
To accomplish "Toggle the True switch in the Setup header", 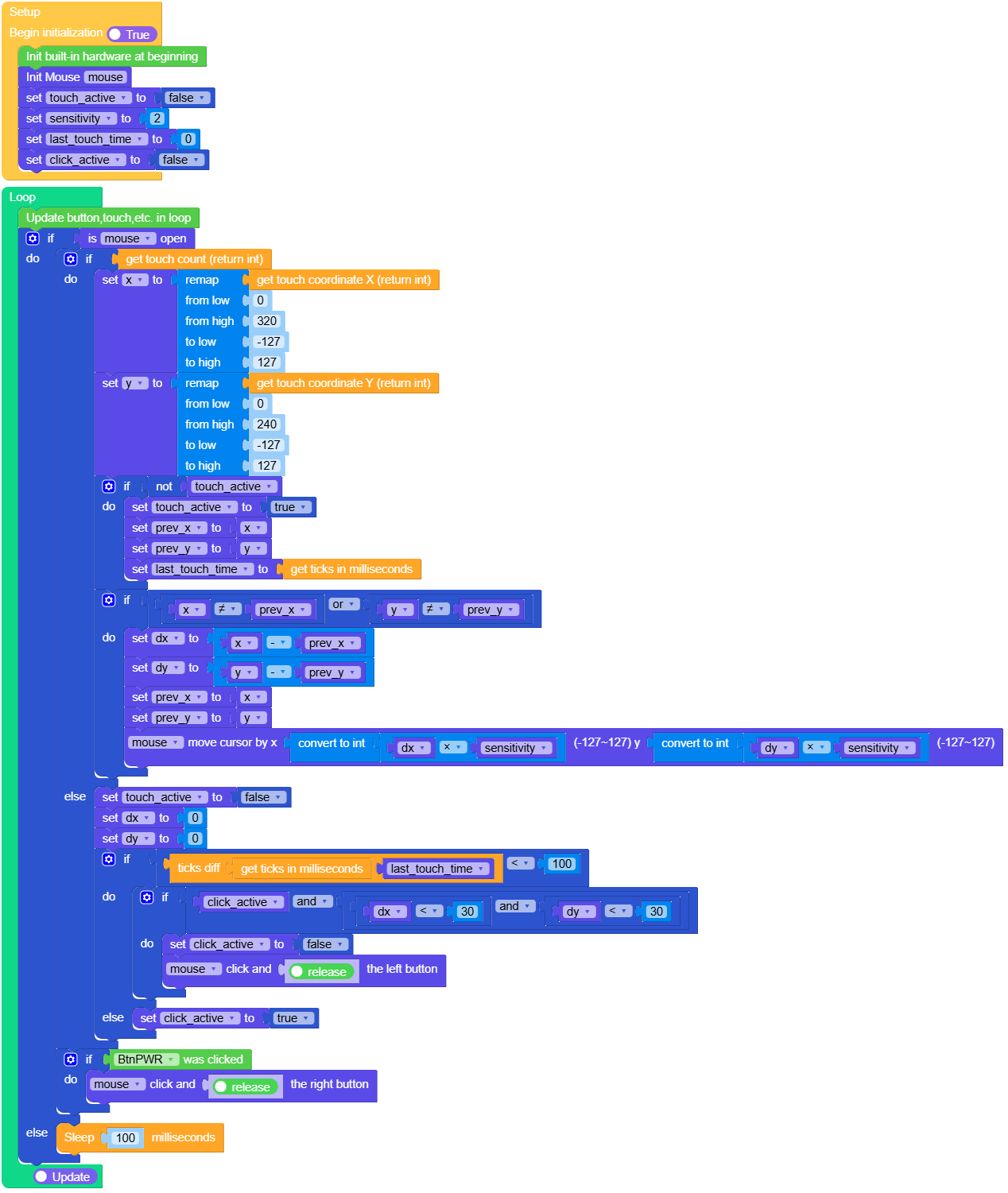I will tap(133, 34).
